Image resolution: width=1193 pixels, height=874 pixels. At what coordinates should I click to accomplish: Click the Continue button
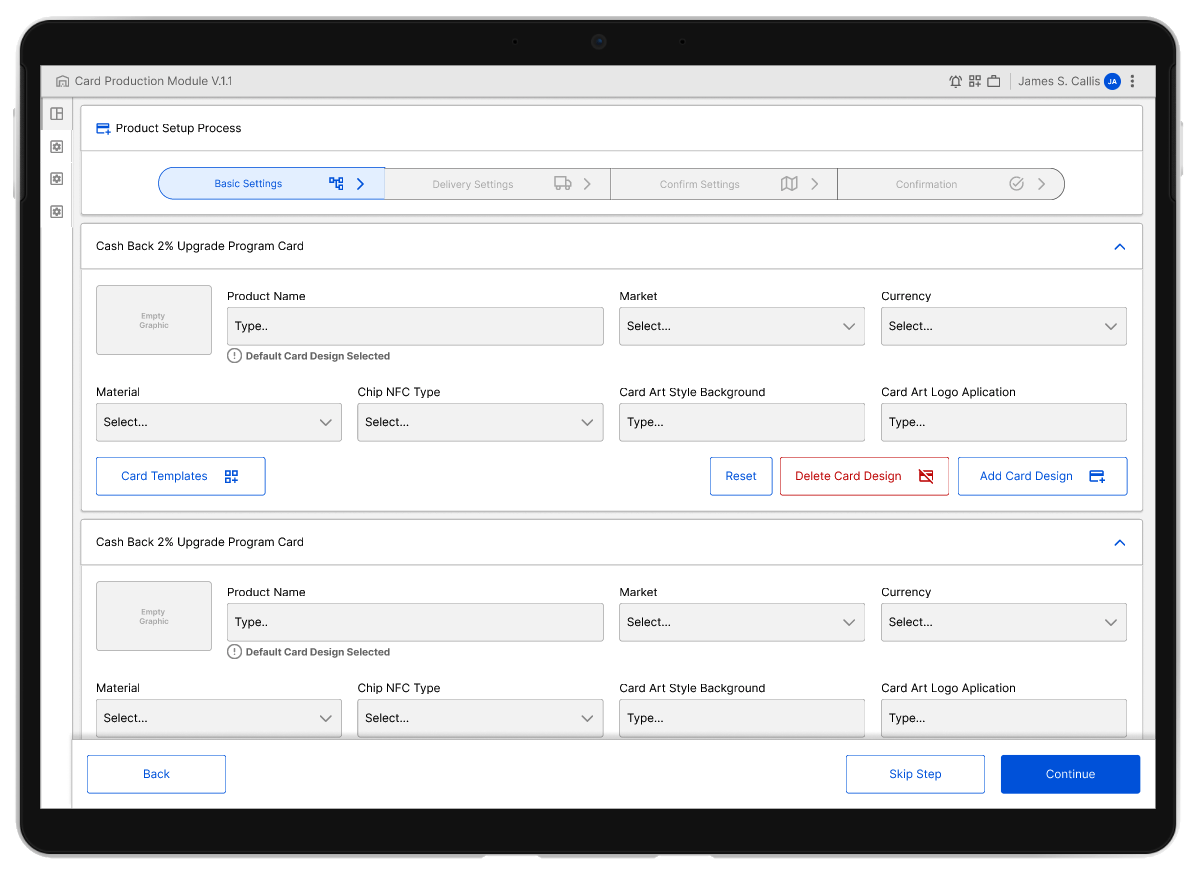pos(1070,774)
